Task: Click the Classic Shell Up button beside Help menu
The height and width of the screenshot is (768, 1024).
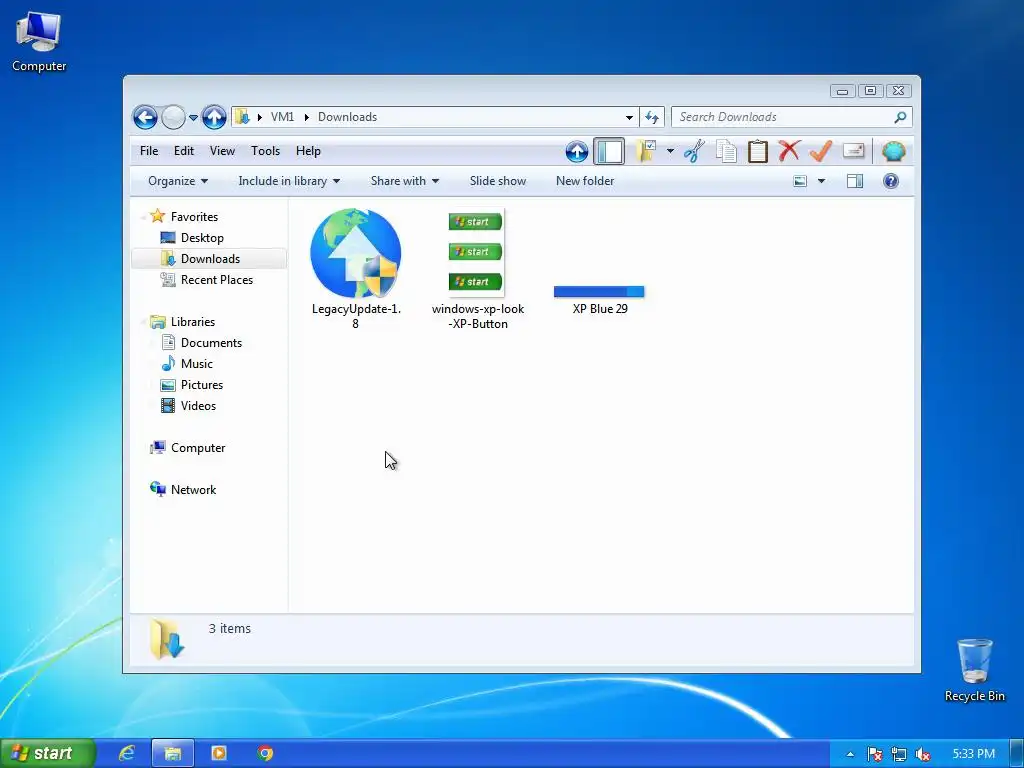Action: pyautogui.click(x=577, y=152)
